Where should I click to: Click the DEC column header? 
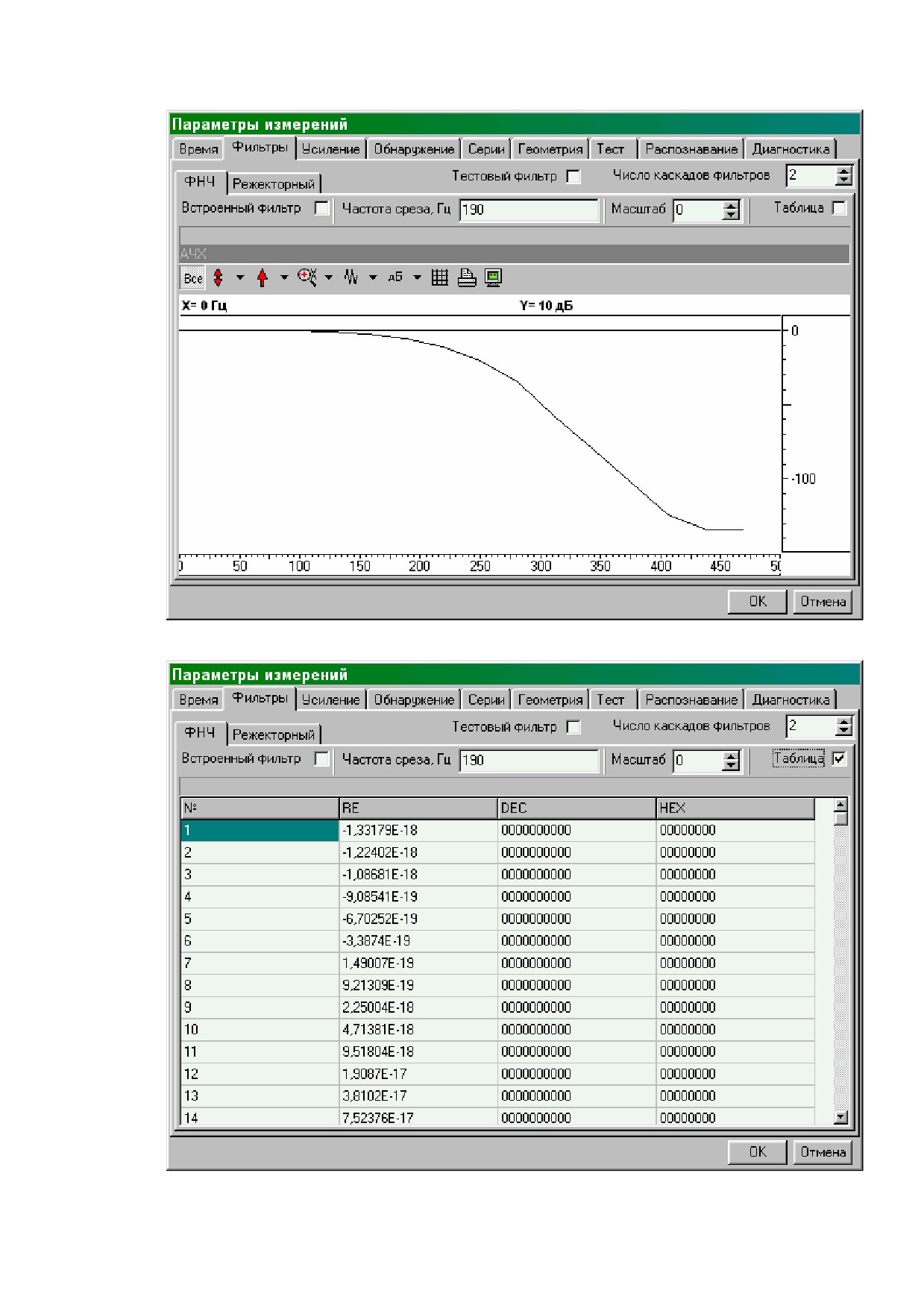pyautogui.click(x=576, y=808)
